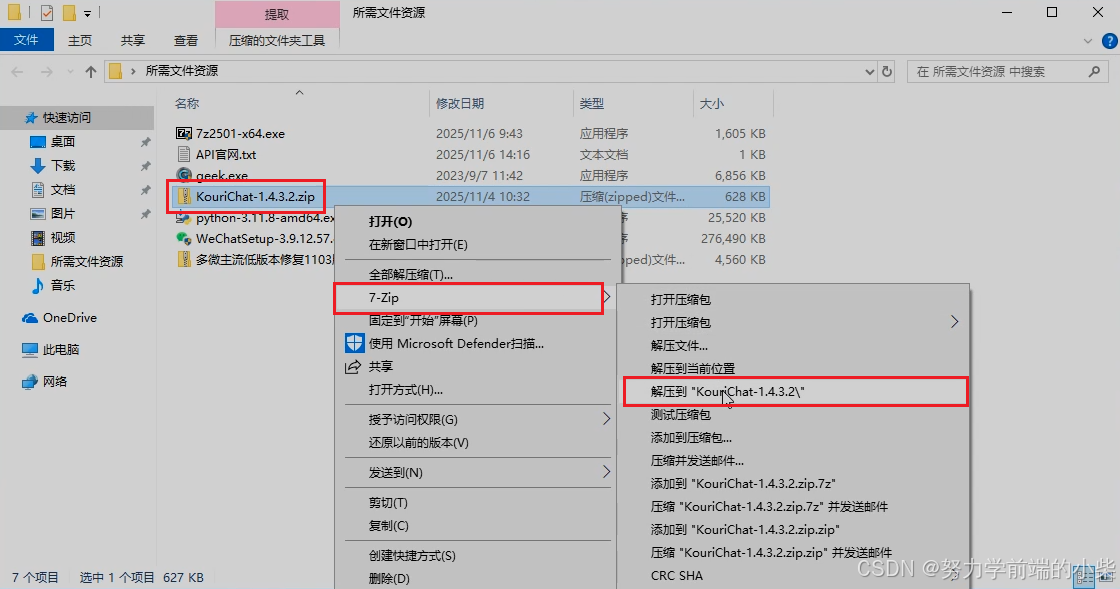Click the OneDrive cloud icon

(30, 318)
